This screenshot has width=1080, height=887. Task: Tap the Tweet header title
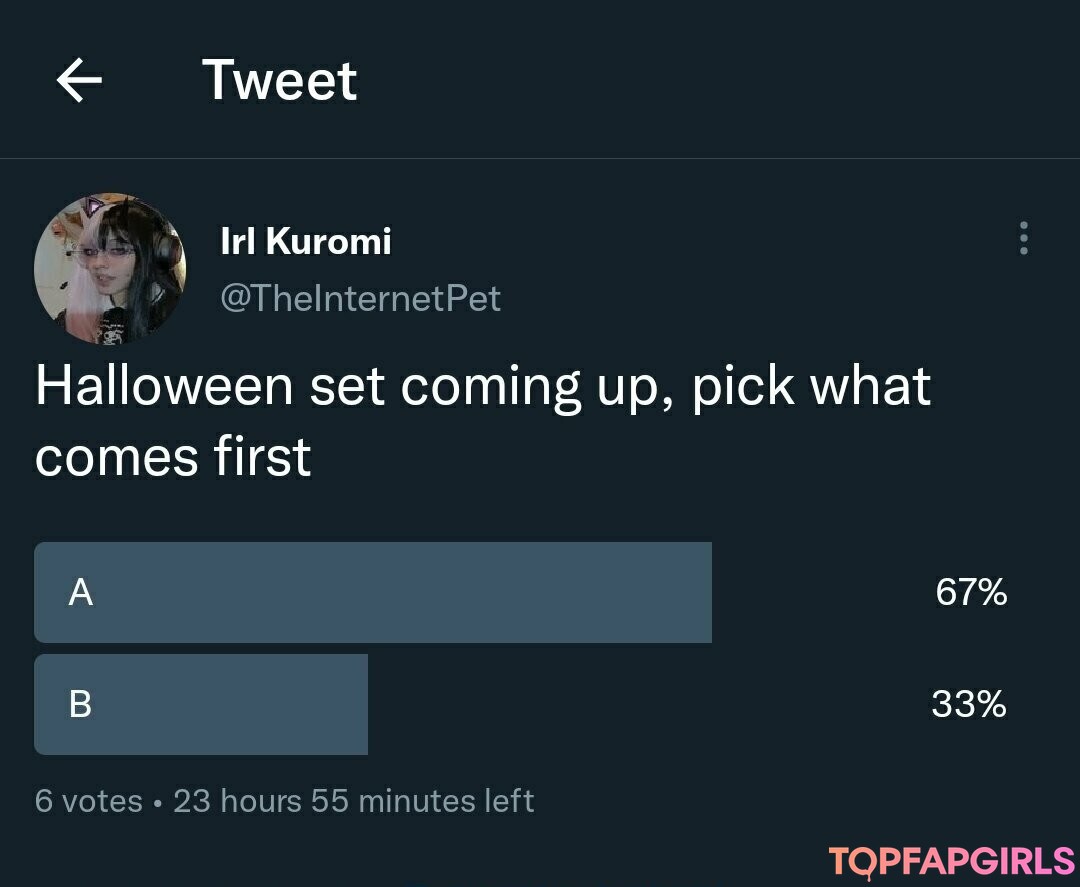[279, 80]
